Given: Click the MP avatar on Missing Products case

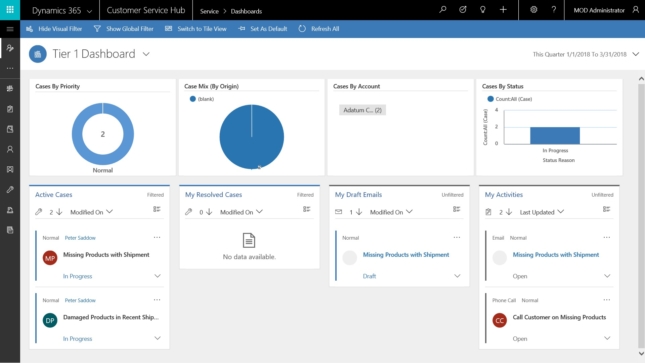Looking at the screenshot, I should coord(50,258).
